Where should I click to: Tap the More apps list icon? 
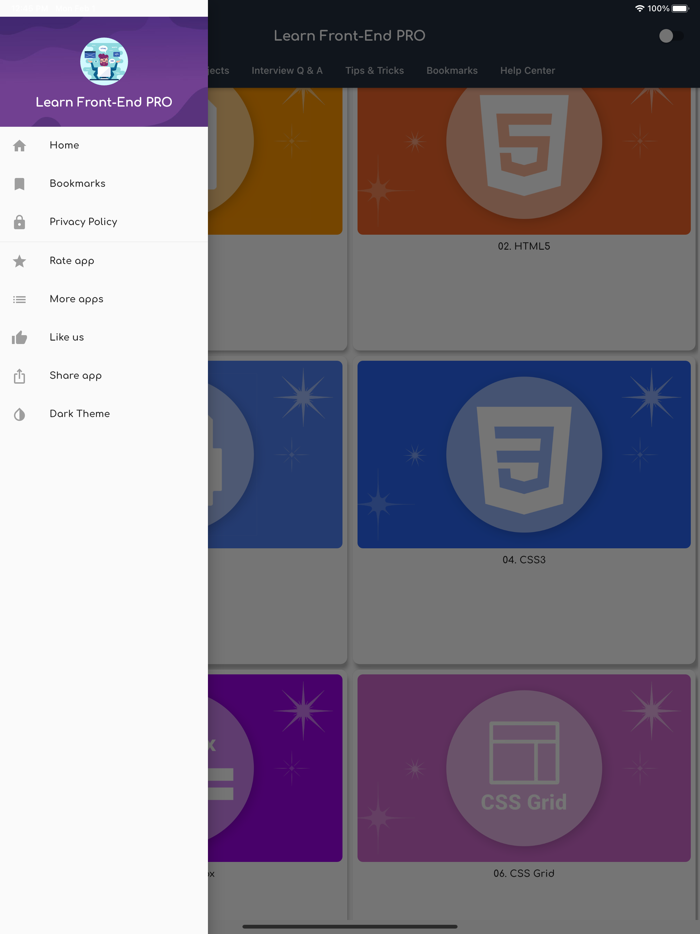[x=20, y=299]
